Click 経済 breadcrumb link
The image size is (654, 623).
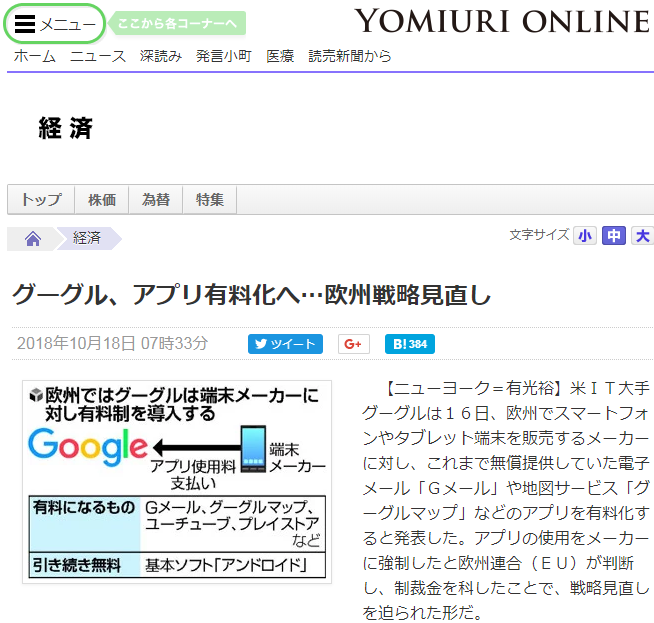[87, 238]
